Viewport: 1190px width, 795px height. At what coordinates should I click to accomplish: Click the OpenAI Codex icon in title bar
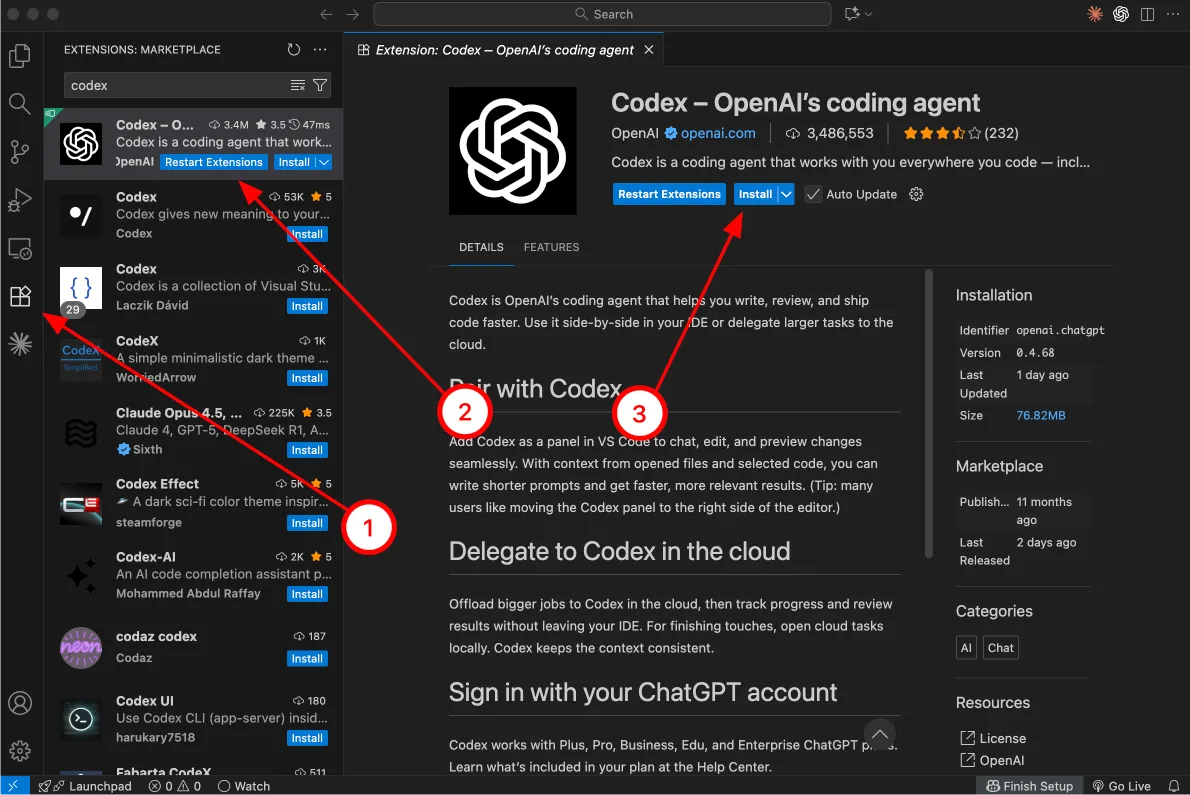(1121, 14)
